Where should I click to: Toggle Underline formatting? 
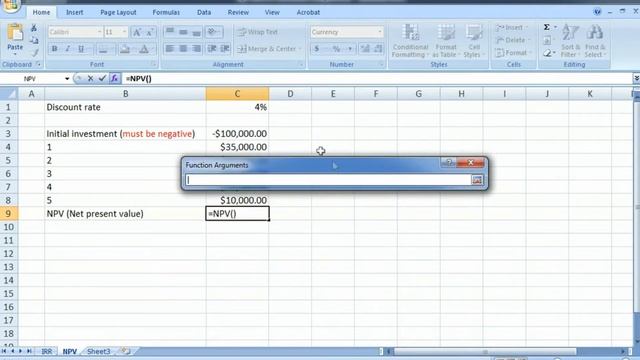click(81, 49)
